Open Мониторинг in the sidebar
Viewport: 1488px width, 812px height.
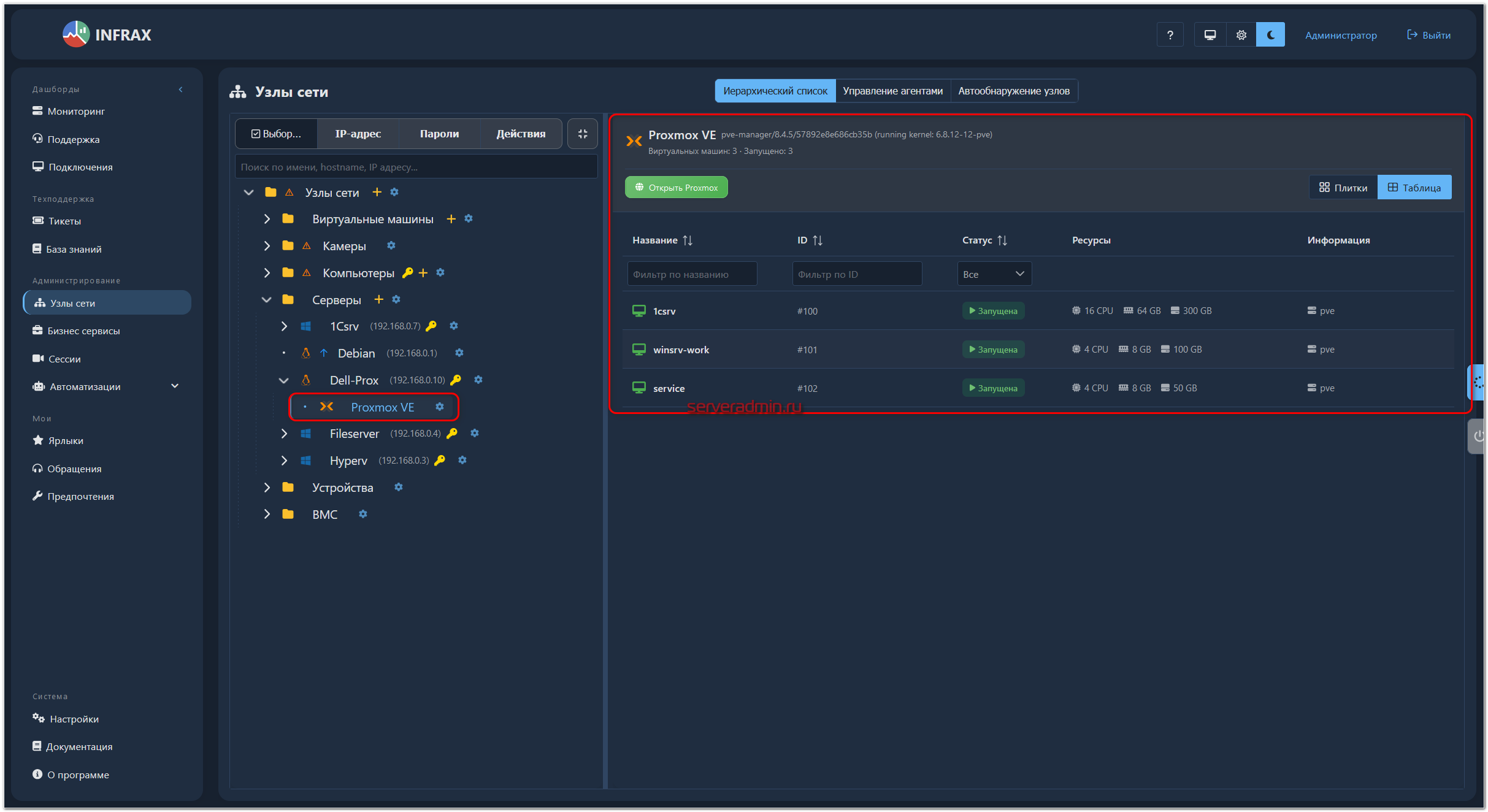[76, 111]
